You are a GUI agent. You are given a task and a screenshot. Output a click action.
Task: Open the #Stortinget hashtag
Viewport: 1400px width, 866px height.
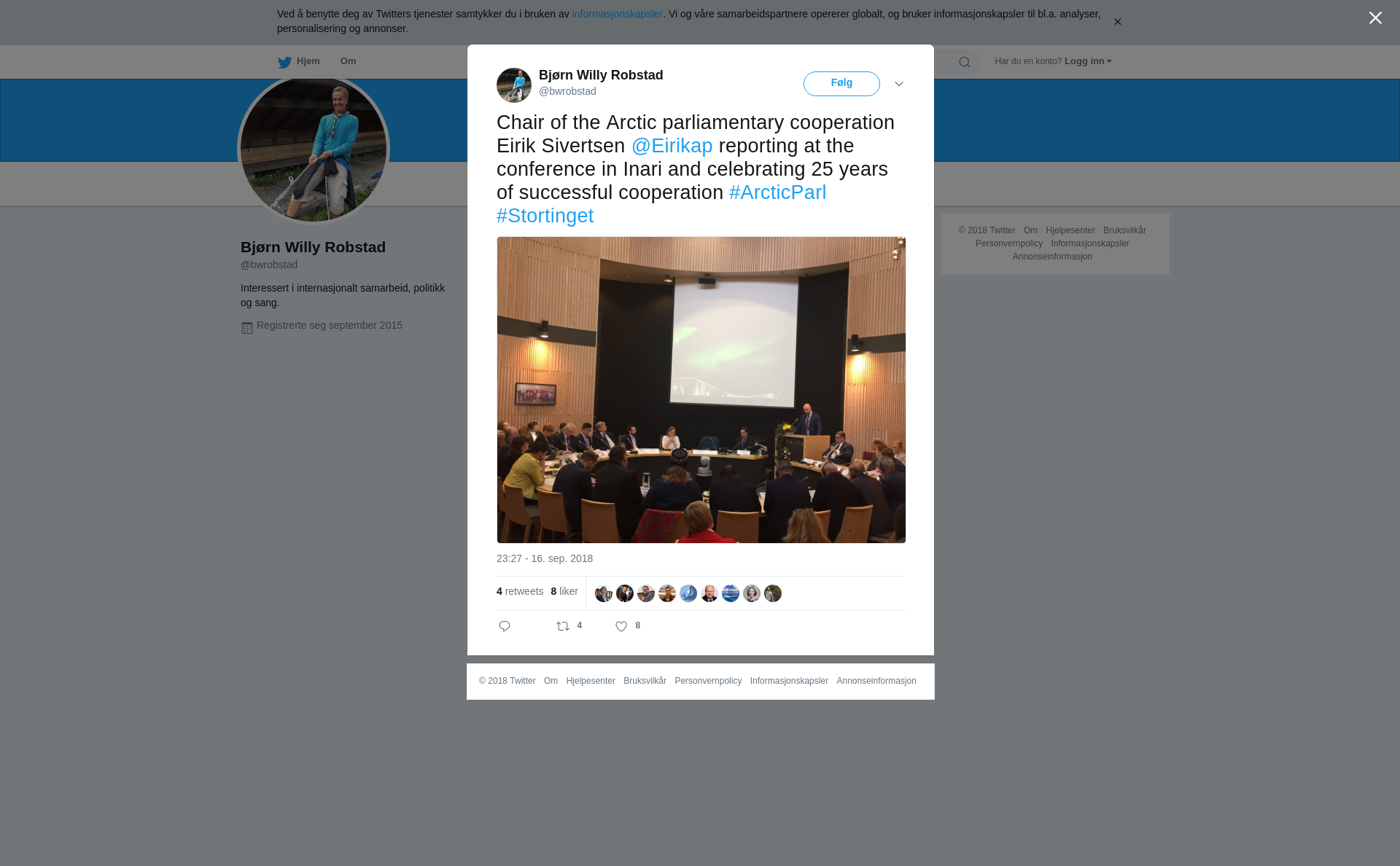point(545,216)
